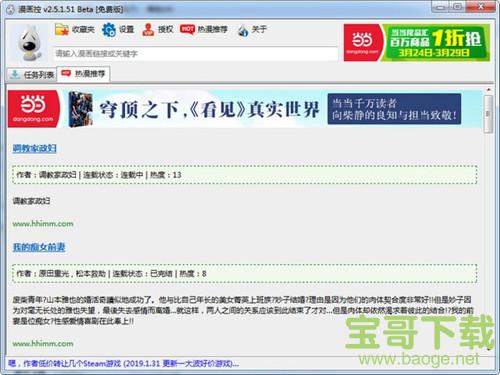The image size is (500, 375).
Task: Close the 漫画控 window
Action: click(481, 7)
